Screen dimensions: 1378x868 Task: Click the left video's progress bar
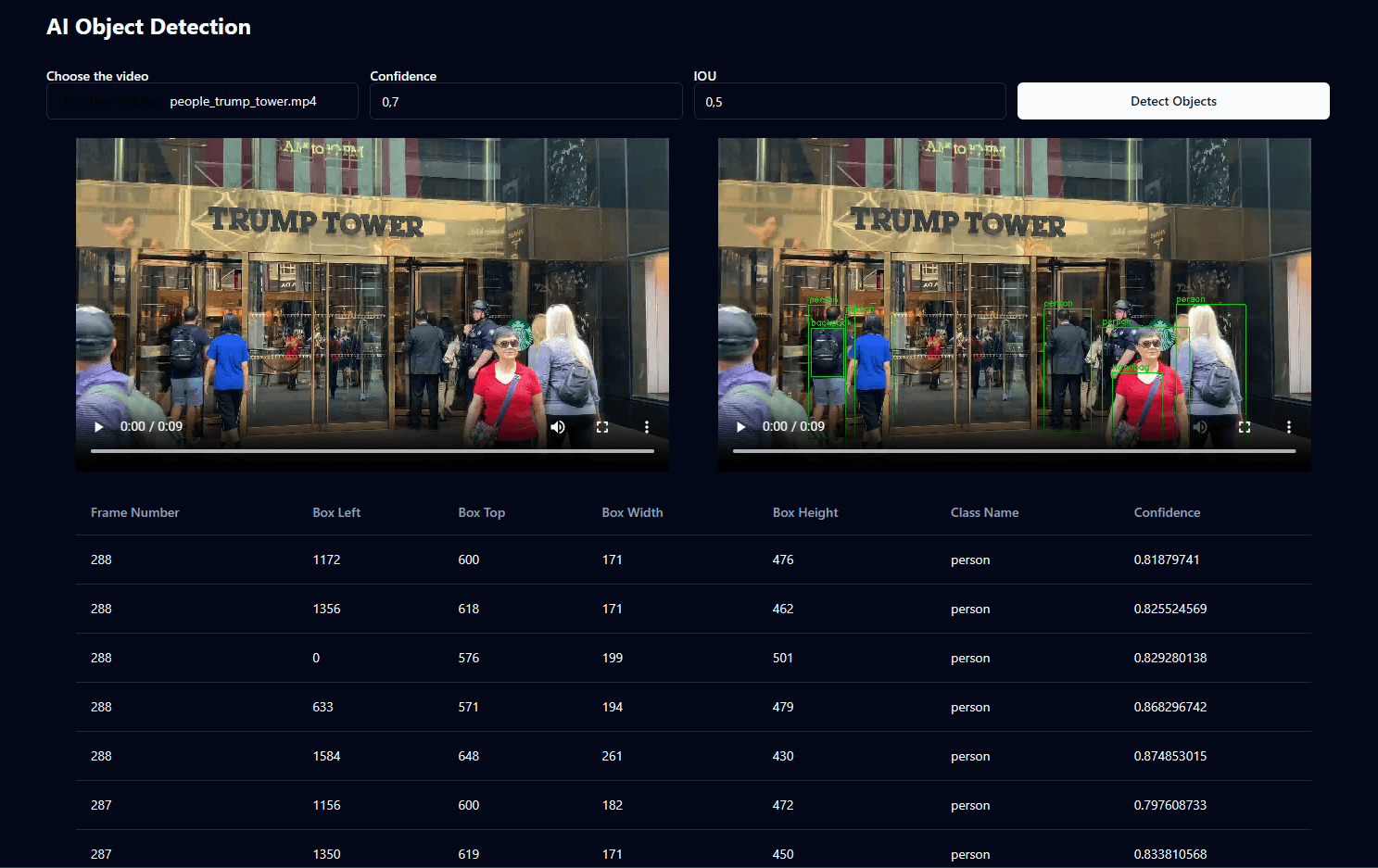[373, 451]
